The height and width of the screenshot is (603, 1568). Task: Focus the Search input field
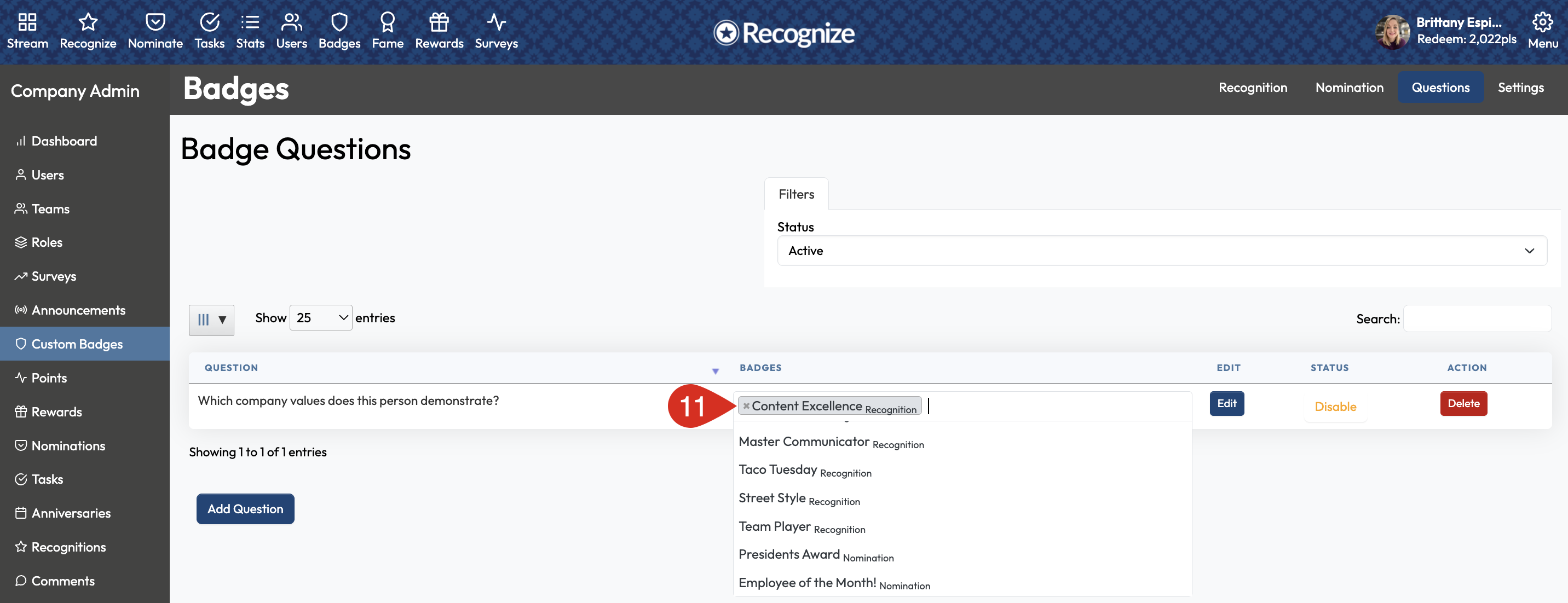click(1476, 319)
